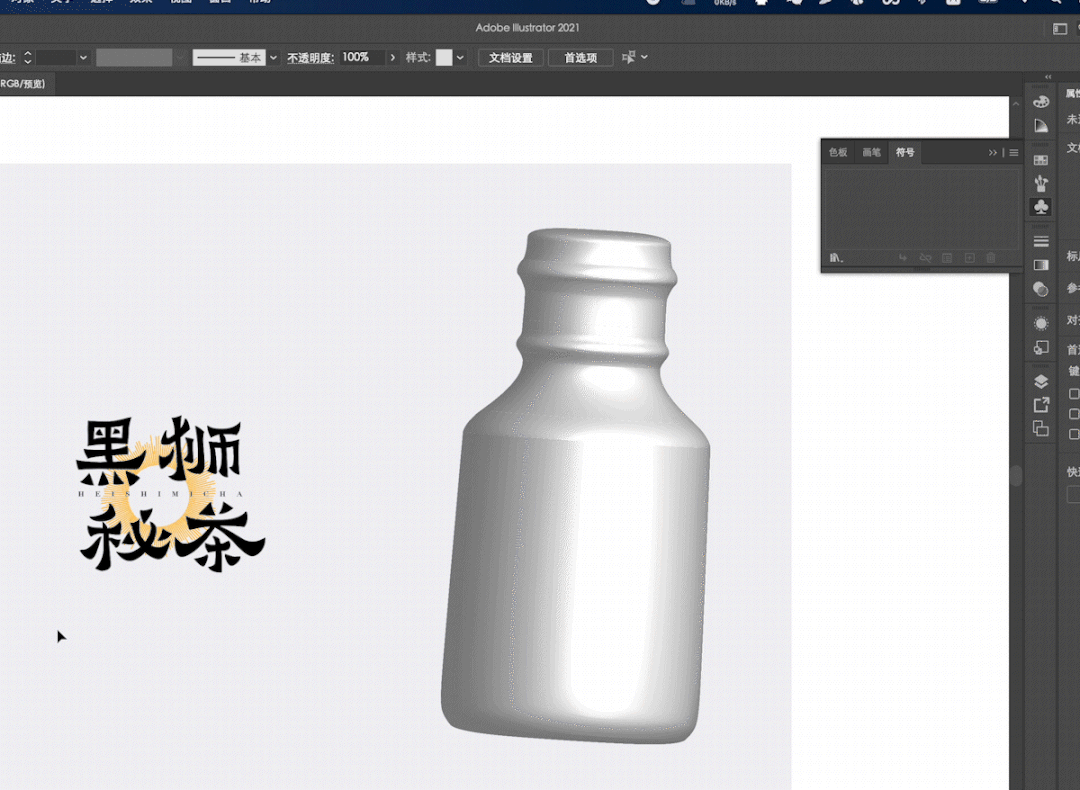Open the Gradient panel icon
1080x790 pixels.
click(1041, 265)
